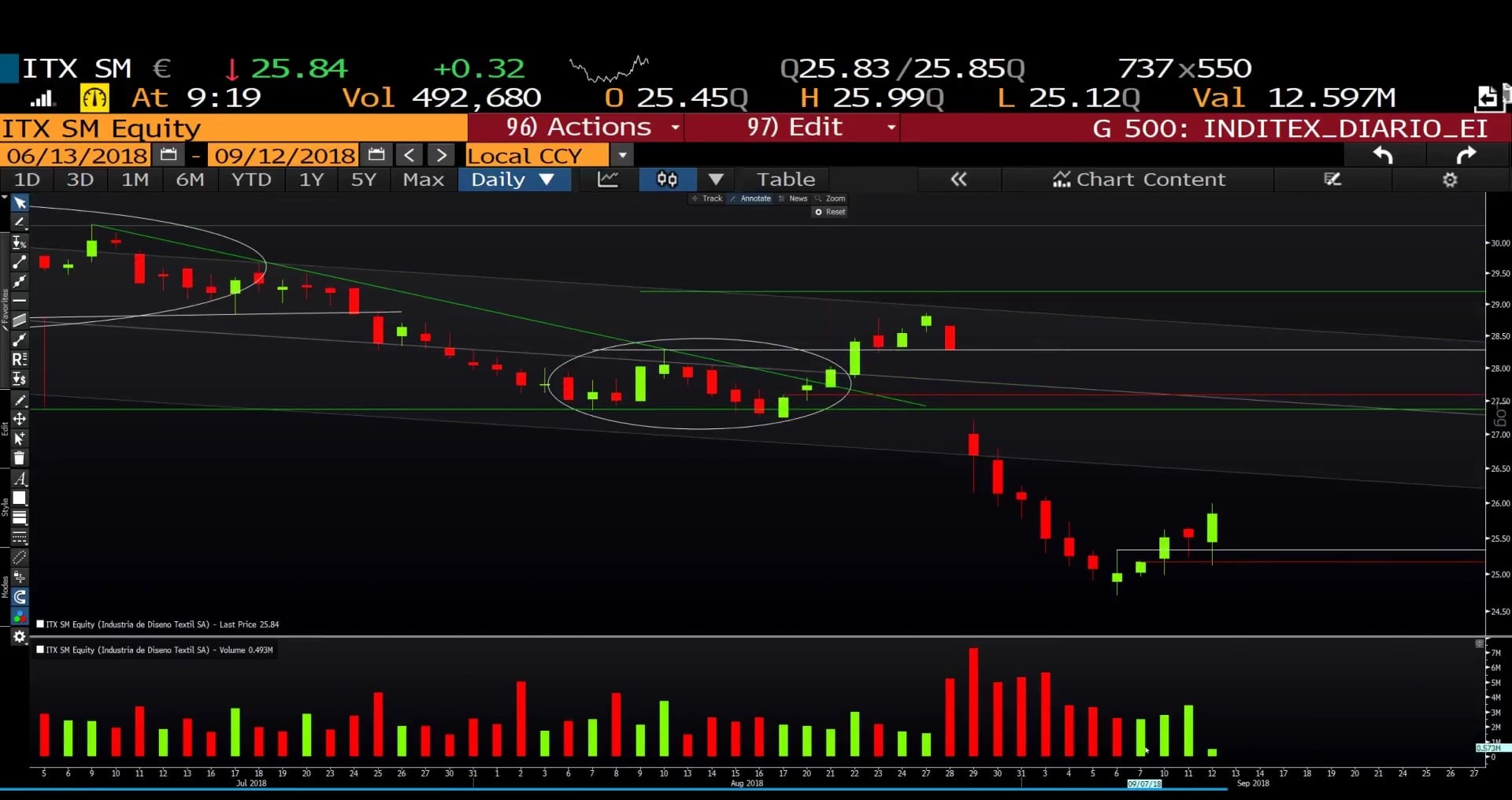Select the 1D time range
This screenshot has height=800, width=1512.
tap(27, 180)
